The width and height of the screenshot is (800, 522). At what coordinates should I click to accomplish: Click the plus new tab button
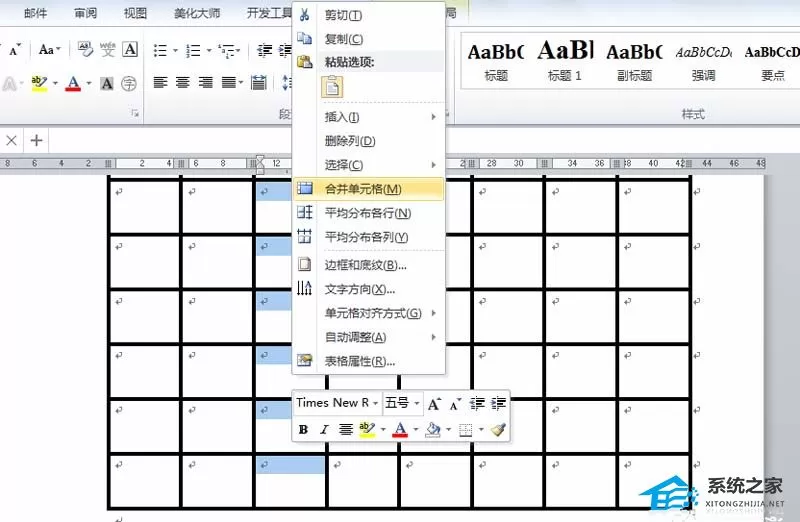coord(36,140)
